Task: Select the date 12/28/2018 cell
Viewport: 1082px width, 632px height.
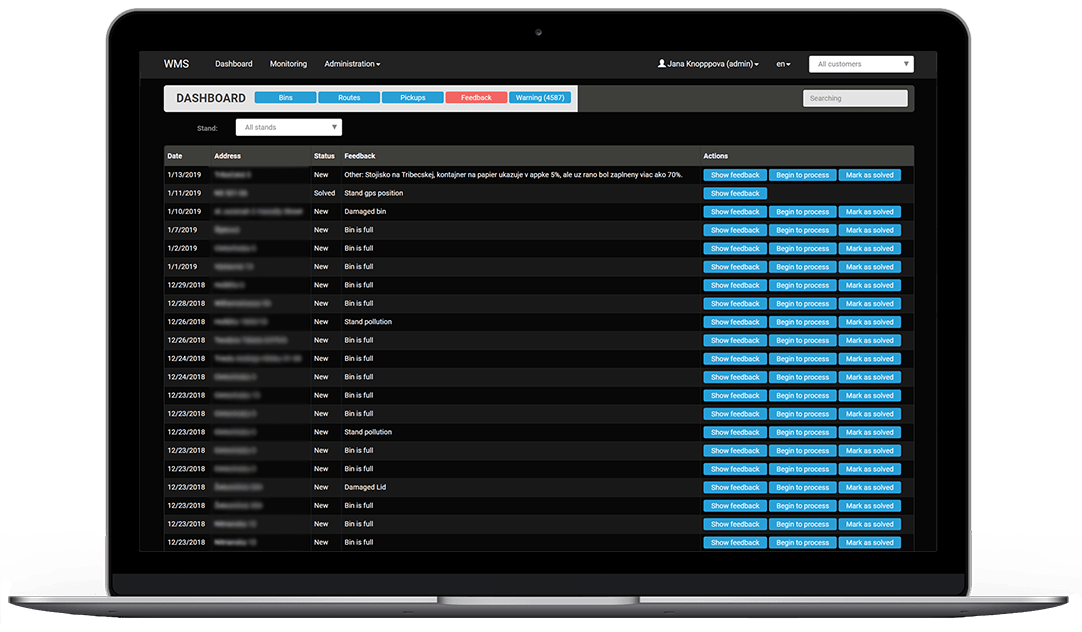Action: coord(186,304)
